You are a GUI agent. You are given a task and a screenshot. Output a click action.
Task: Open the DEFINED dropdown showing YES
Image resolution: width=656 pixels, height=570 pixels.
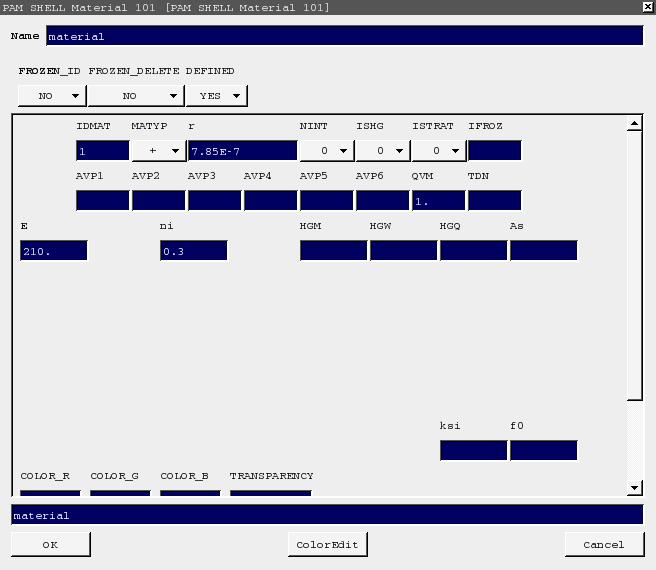(217, 96)
